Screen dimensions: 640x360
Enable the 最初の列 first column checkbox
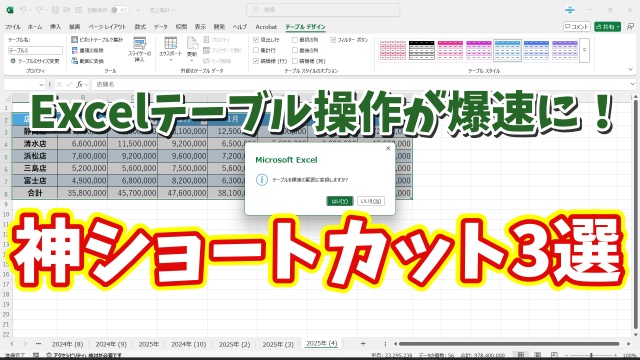pos(295,40)
